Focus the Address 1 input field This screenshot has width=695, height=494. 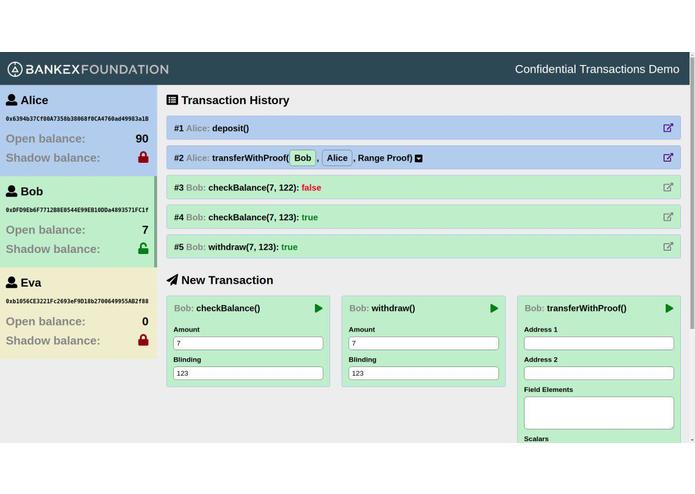(599, 343)
